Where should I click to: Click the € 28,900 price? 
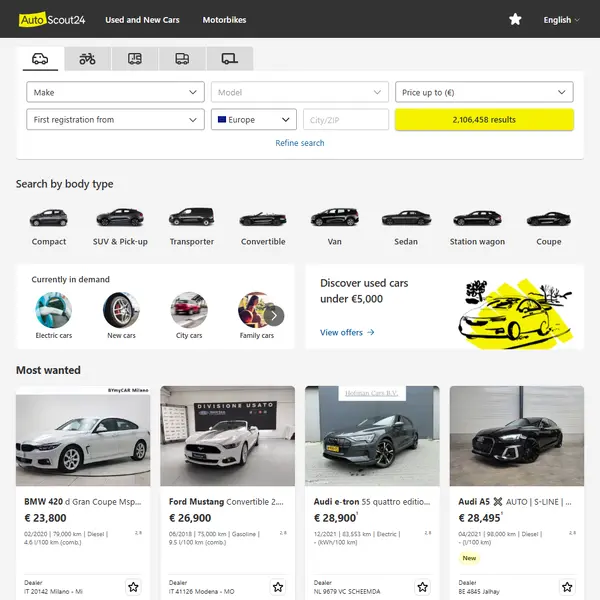pos(335,518)
